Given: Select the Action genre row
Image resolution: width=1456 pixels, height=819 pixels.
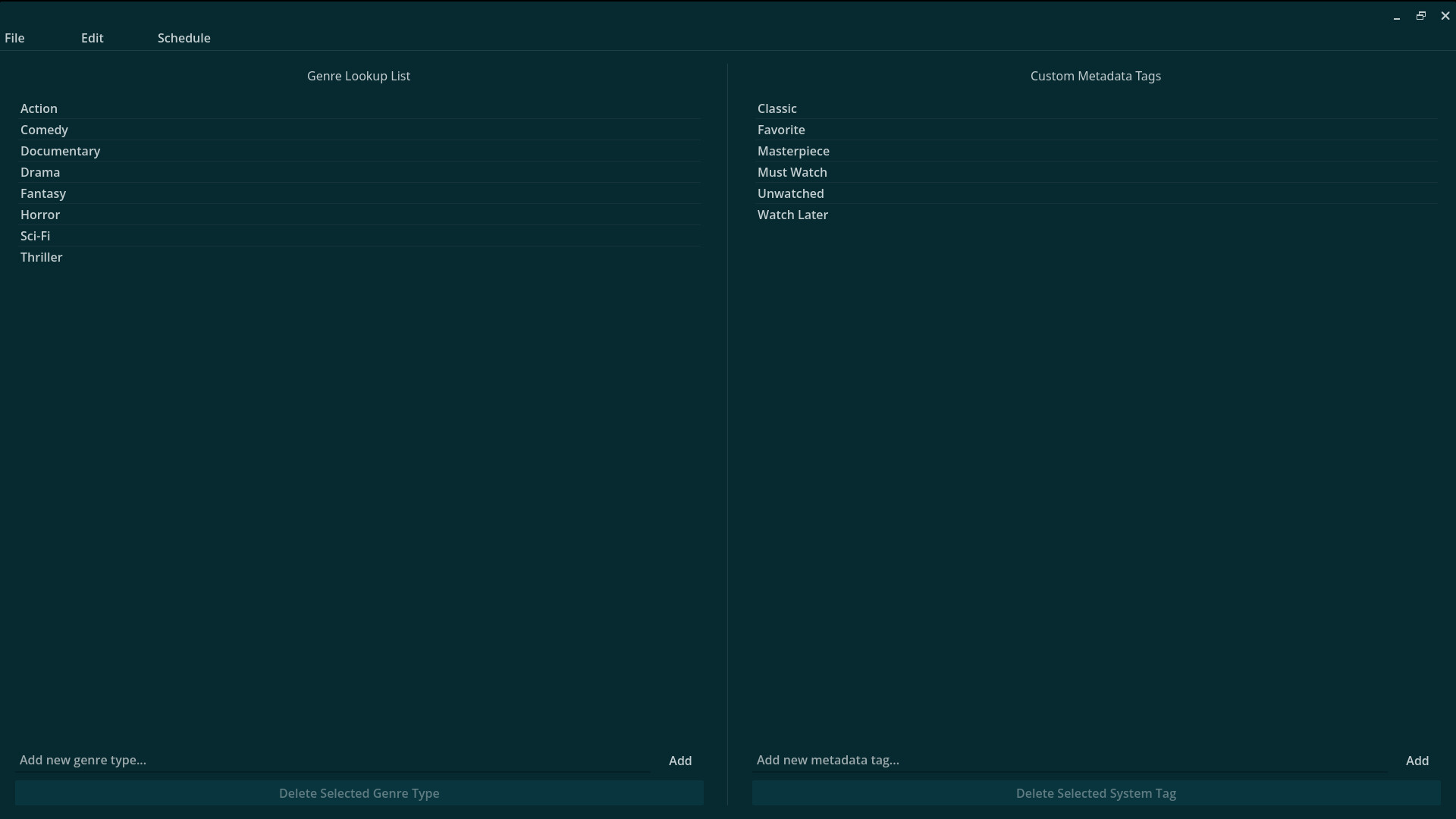Looking at the screenshot, I should (x=359, y=108).
